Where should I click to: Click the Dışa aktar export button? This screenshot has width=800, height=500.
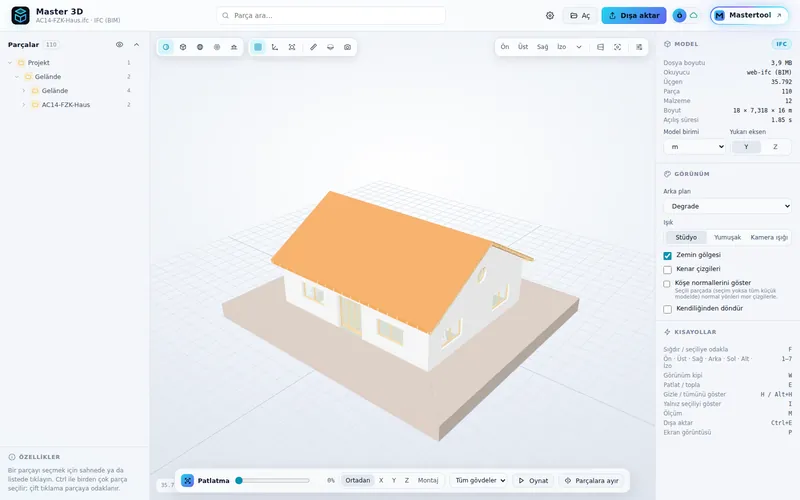pos(634,15)
